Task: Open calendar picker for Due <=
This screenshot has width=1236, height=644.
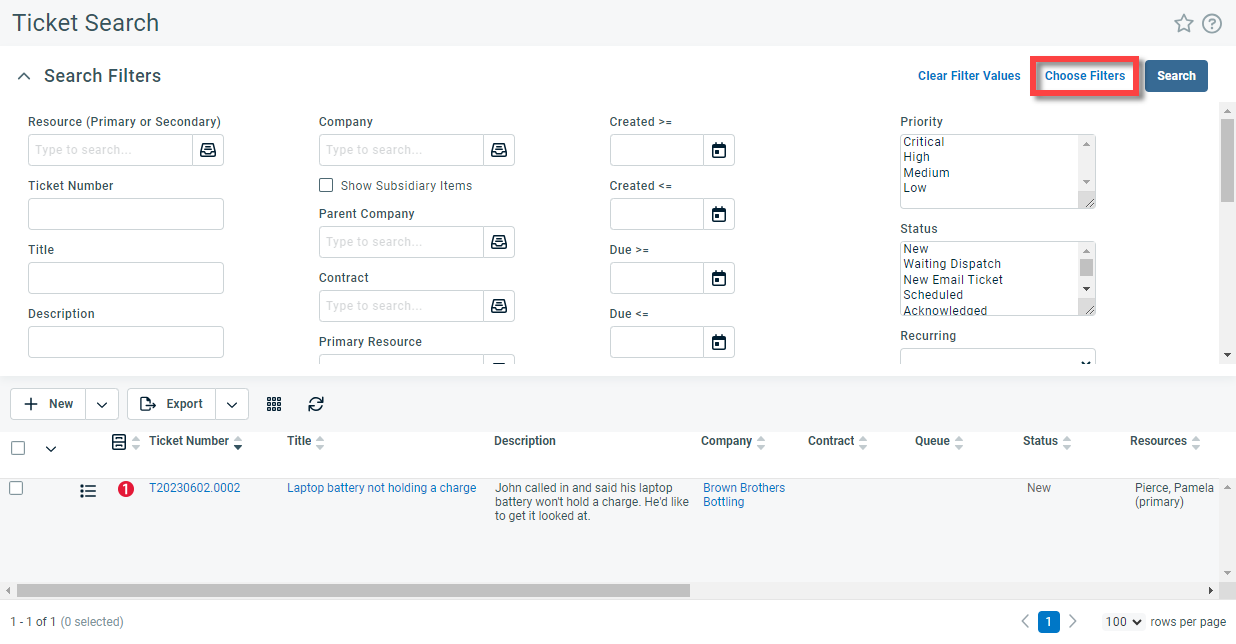Action: point(718,342)
